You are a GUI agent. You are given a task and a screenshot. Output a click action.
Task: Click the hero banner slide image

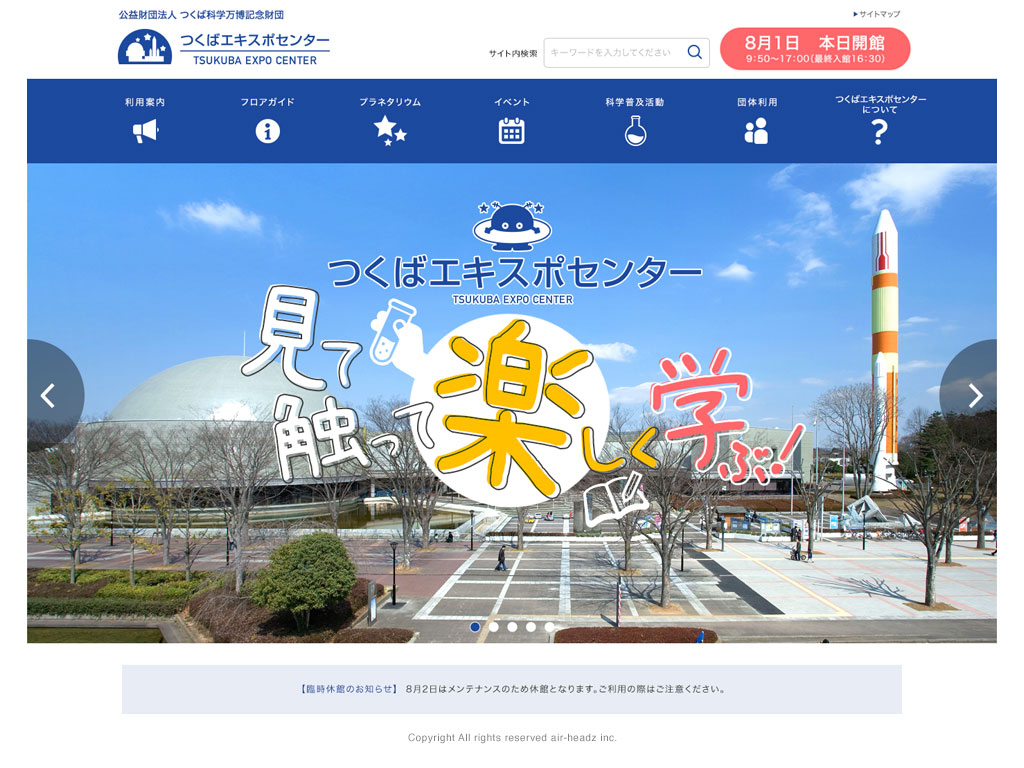coord(511,403)
